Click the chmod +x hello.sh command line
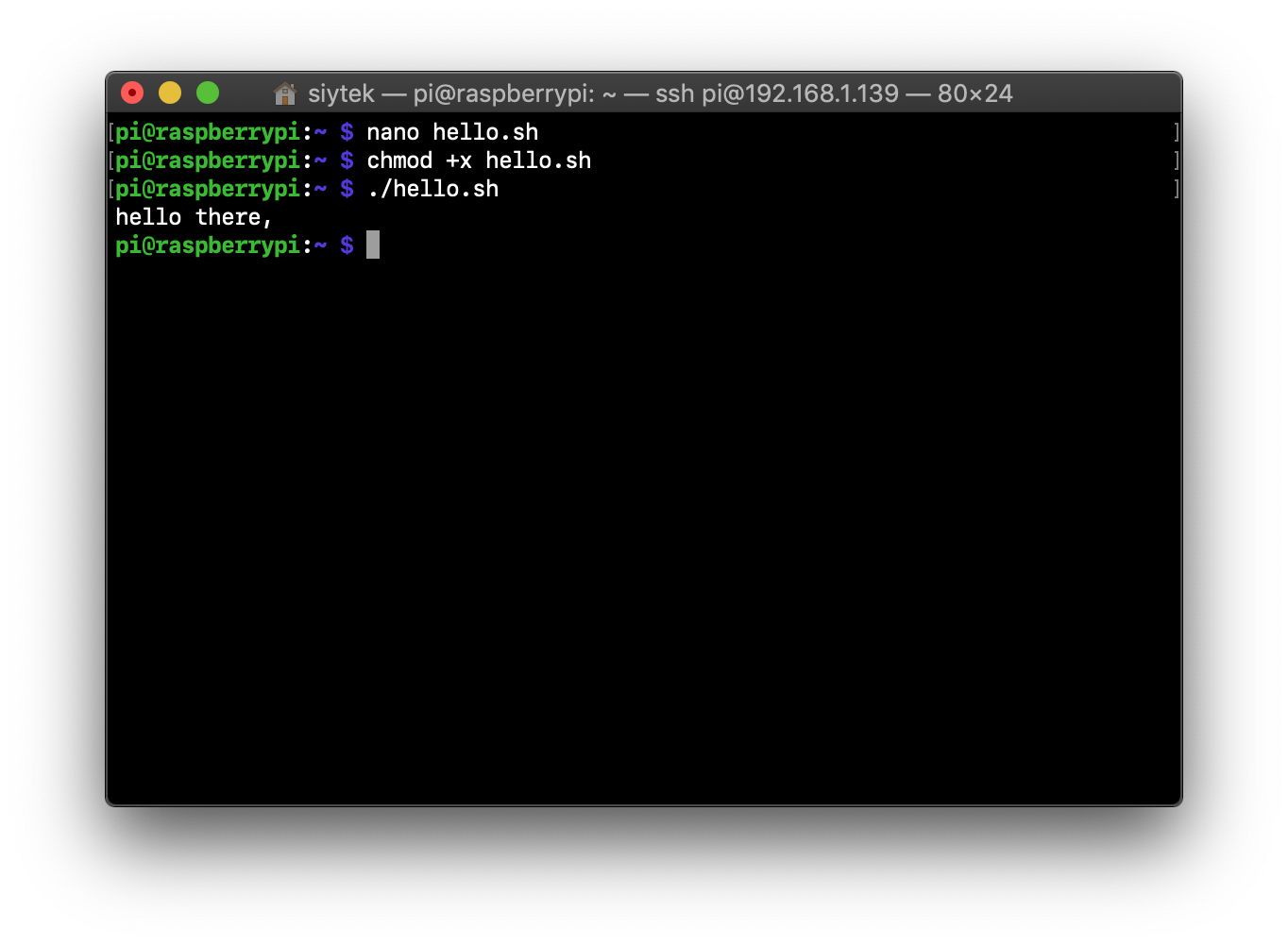 point(480,160)
